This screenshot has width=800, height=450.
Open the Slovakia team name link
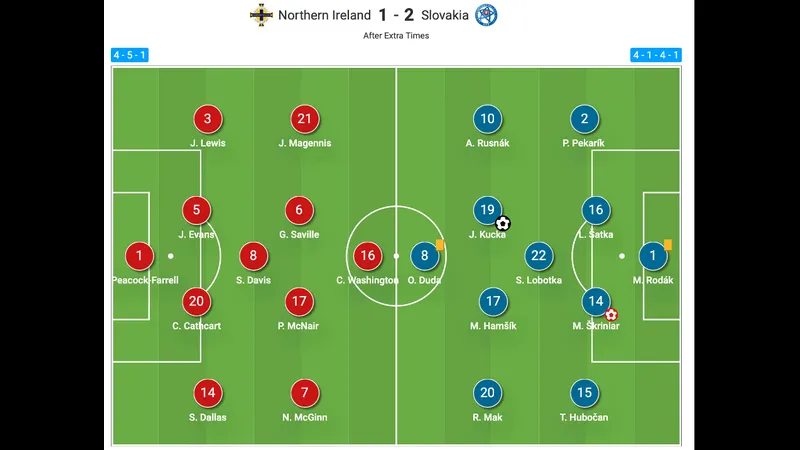point(443,15)
